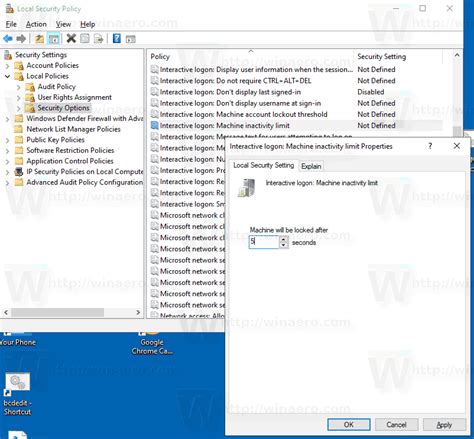Select the Local Security Setting tab
Viewport: 474px width, 439px height.
pos(263,165)
